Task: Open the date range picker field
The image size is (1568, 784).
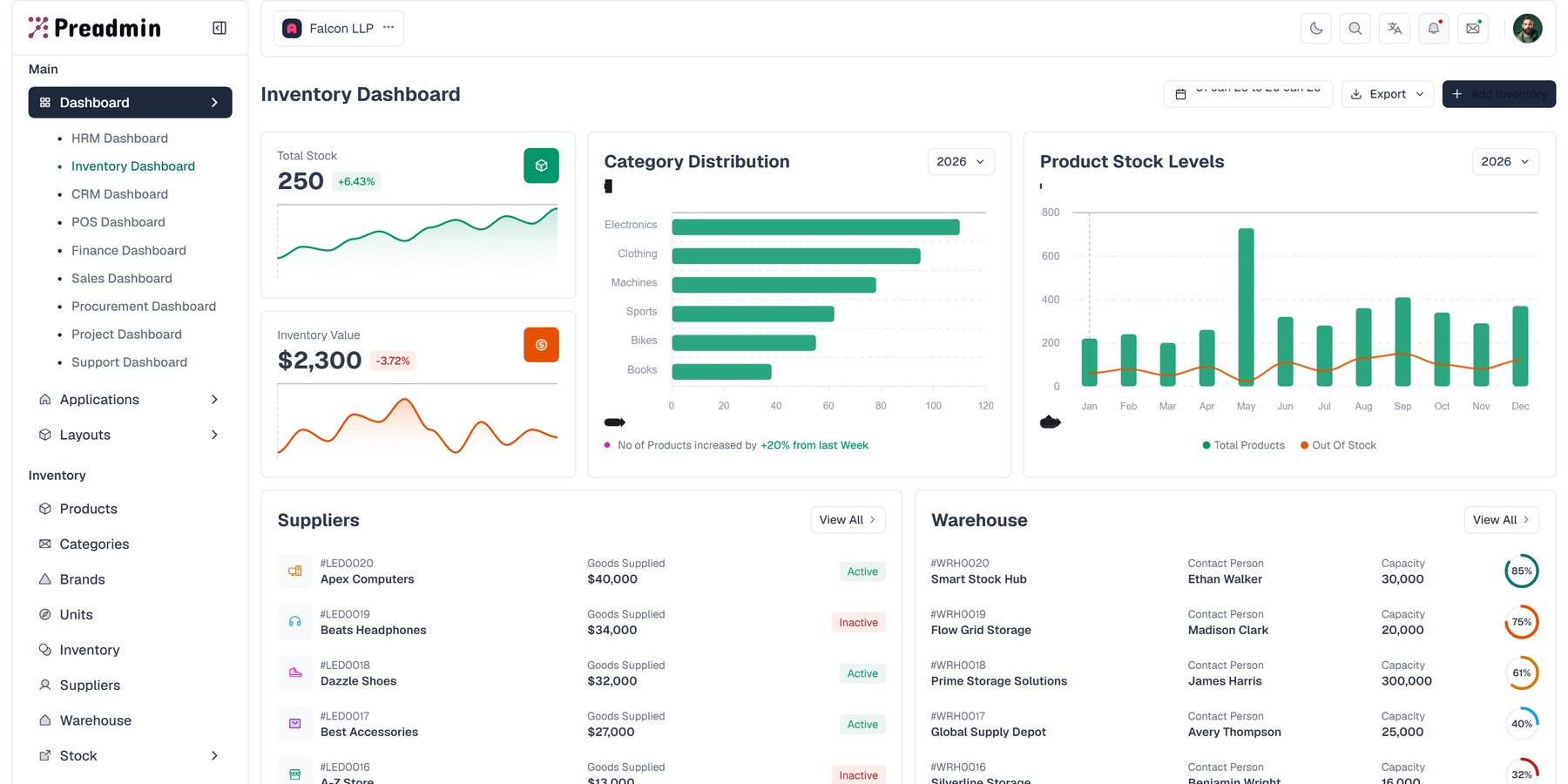Action: point(1248,94)
